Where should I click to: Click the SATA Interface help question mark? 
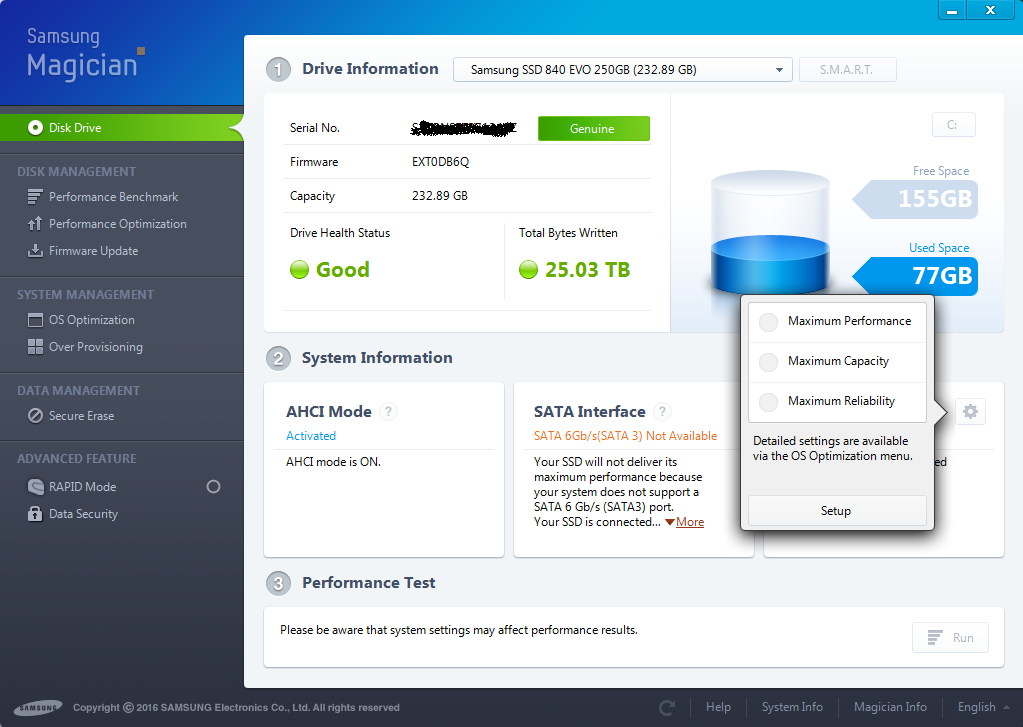coord(662,411)
